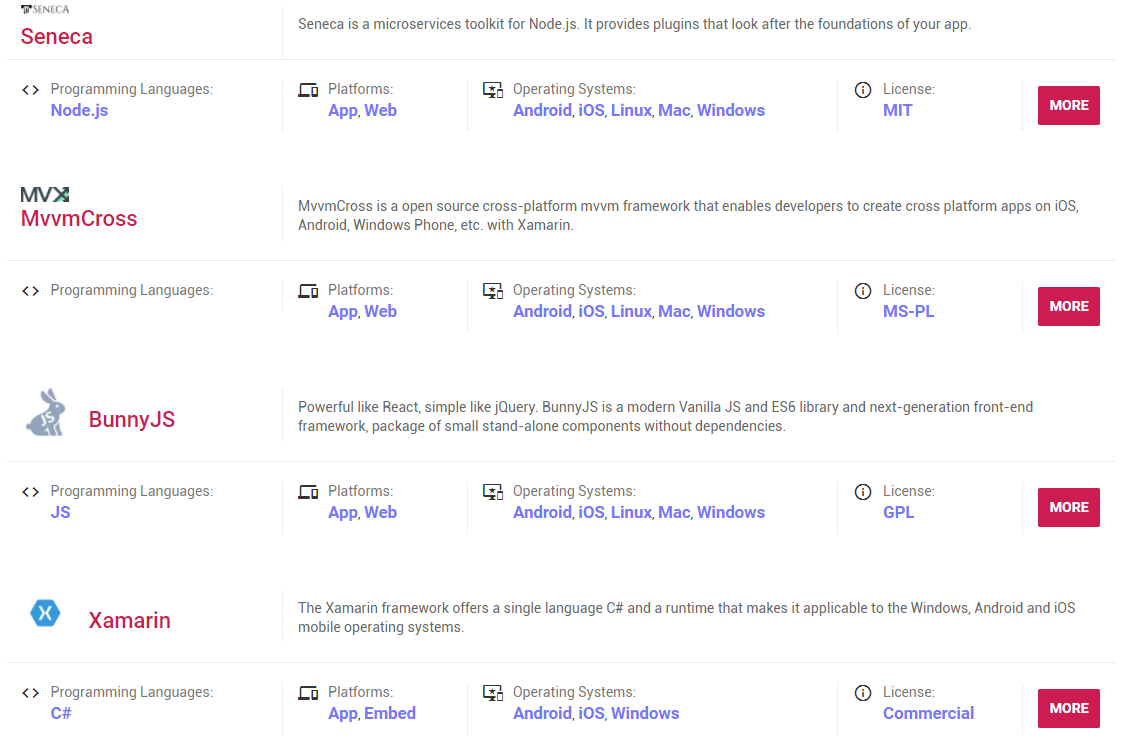Screen dimensions: 1134x753
Task: Select App platform in BunnyJS row
Action: 343,513
